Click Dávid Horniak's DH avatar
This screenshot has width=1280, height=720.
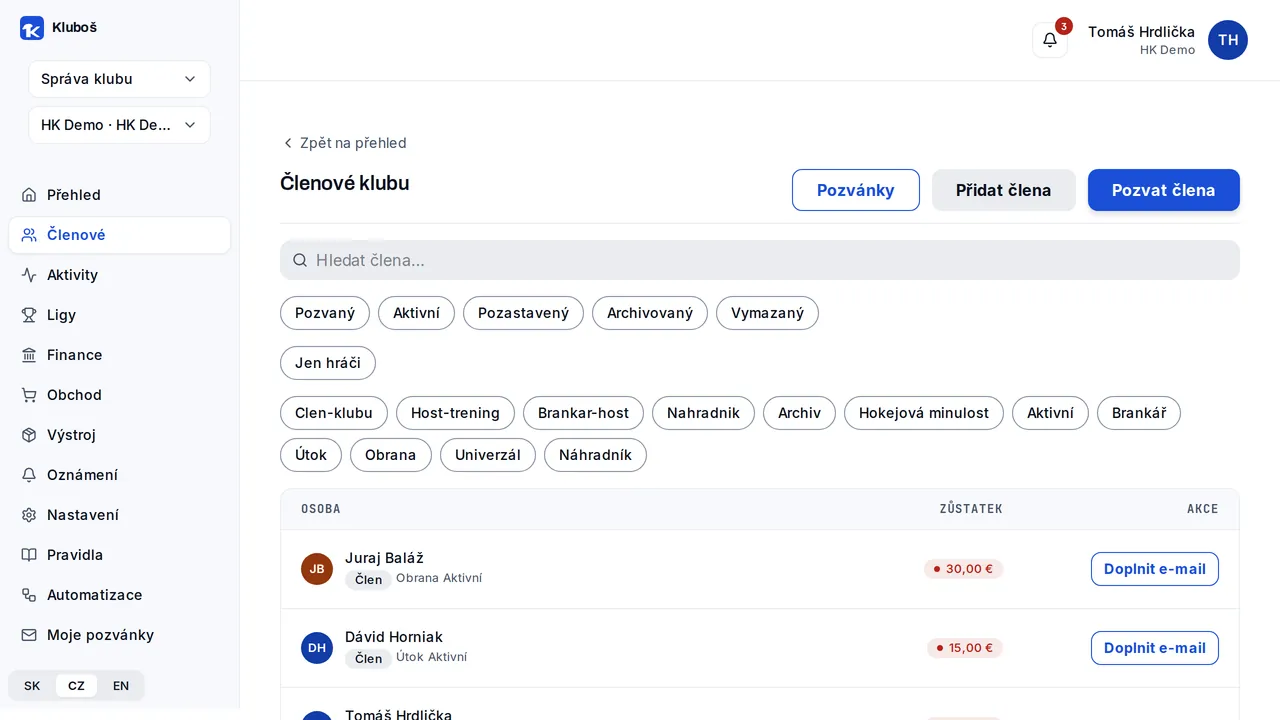coord(317,648)
